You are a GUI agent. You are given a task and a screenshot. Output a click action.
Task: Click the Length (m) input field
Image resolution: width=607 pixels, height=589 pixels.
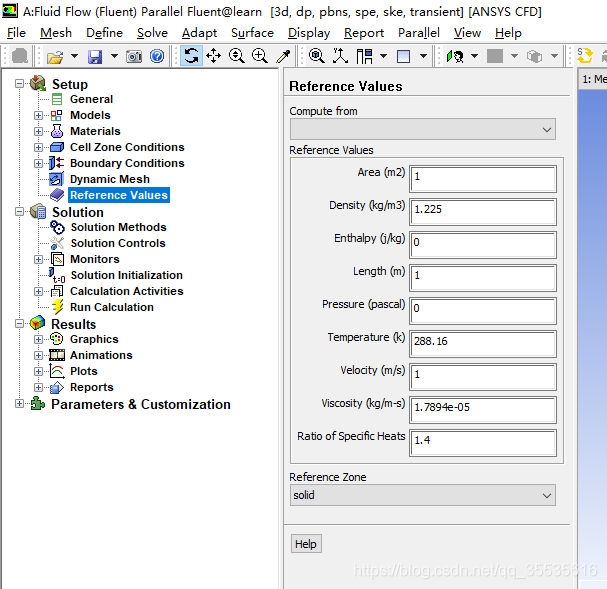click(483, 278)
